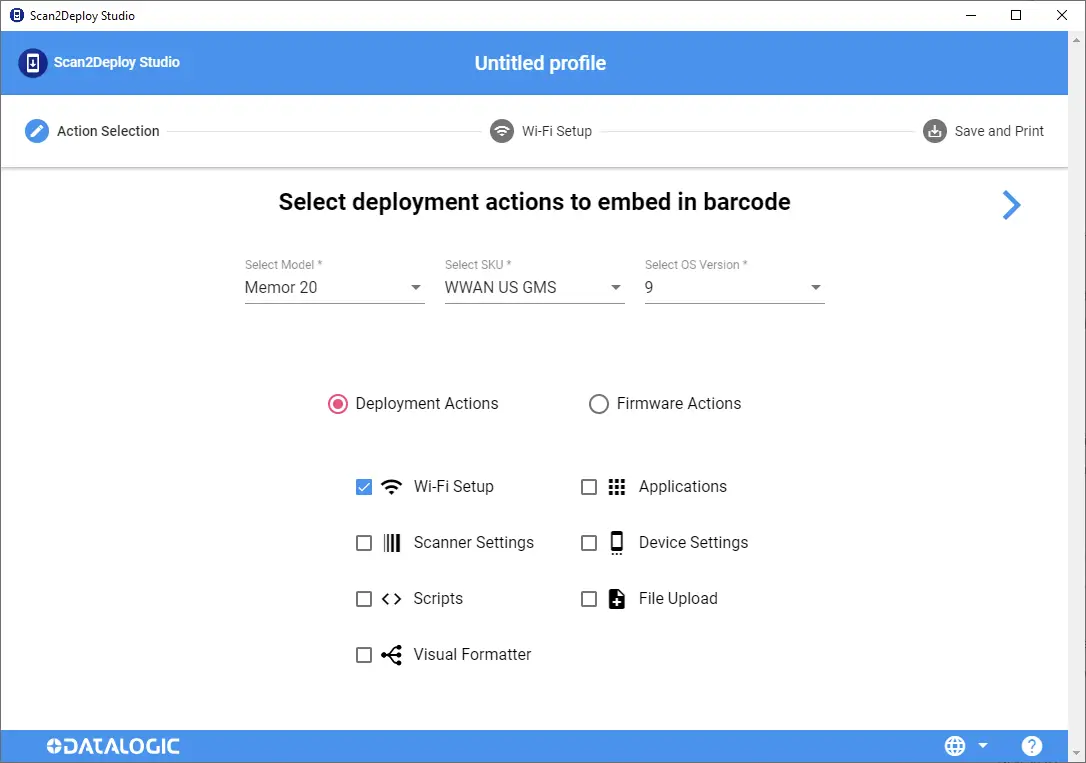
Task: Go to next step with right chevron
Action: pos(1011,205)
